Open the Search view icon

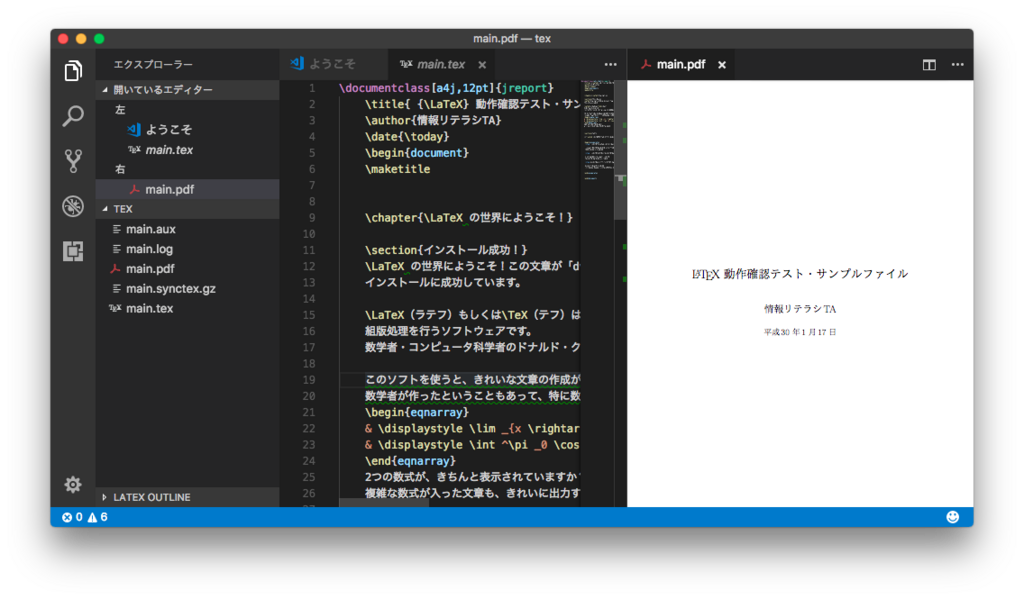[x=73, y=116]
